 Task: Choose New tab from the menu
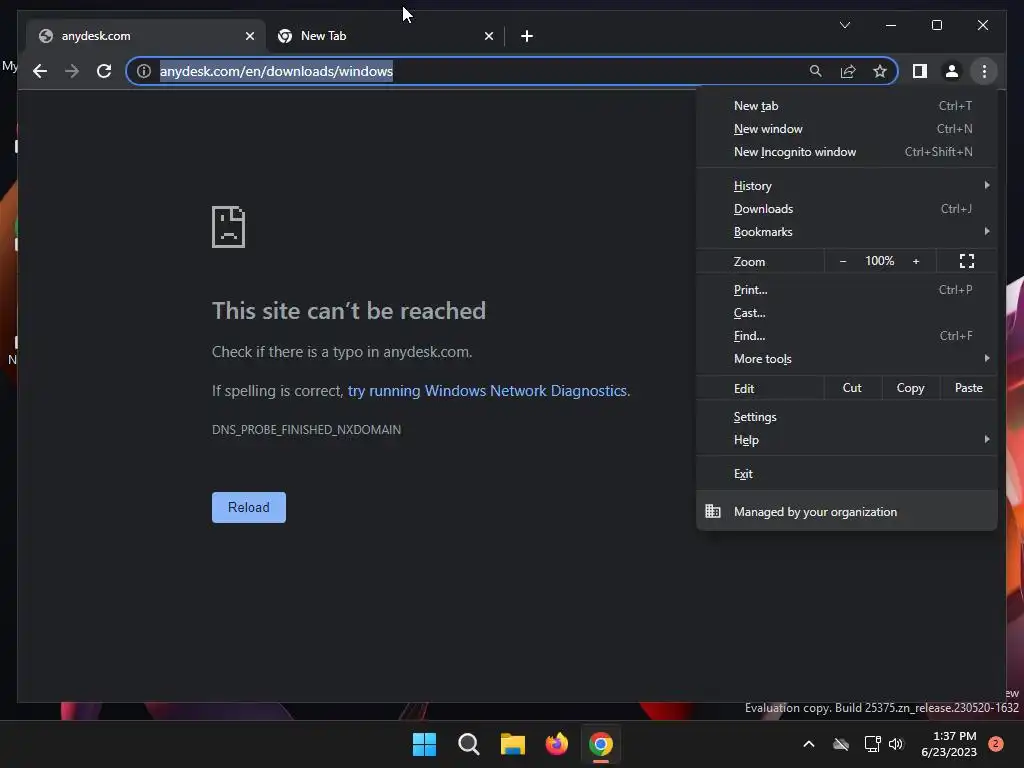coord(846,106)
